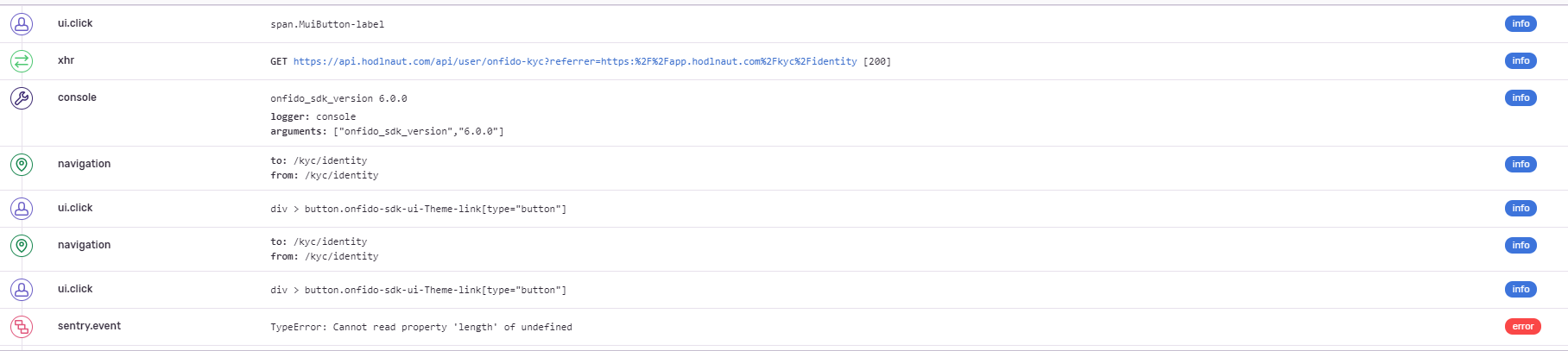Select text 'onfido_sdk_version 6.0.0'

pyautogui.click(x=338, y=98)
